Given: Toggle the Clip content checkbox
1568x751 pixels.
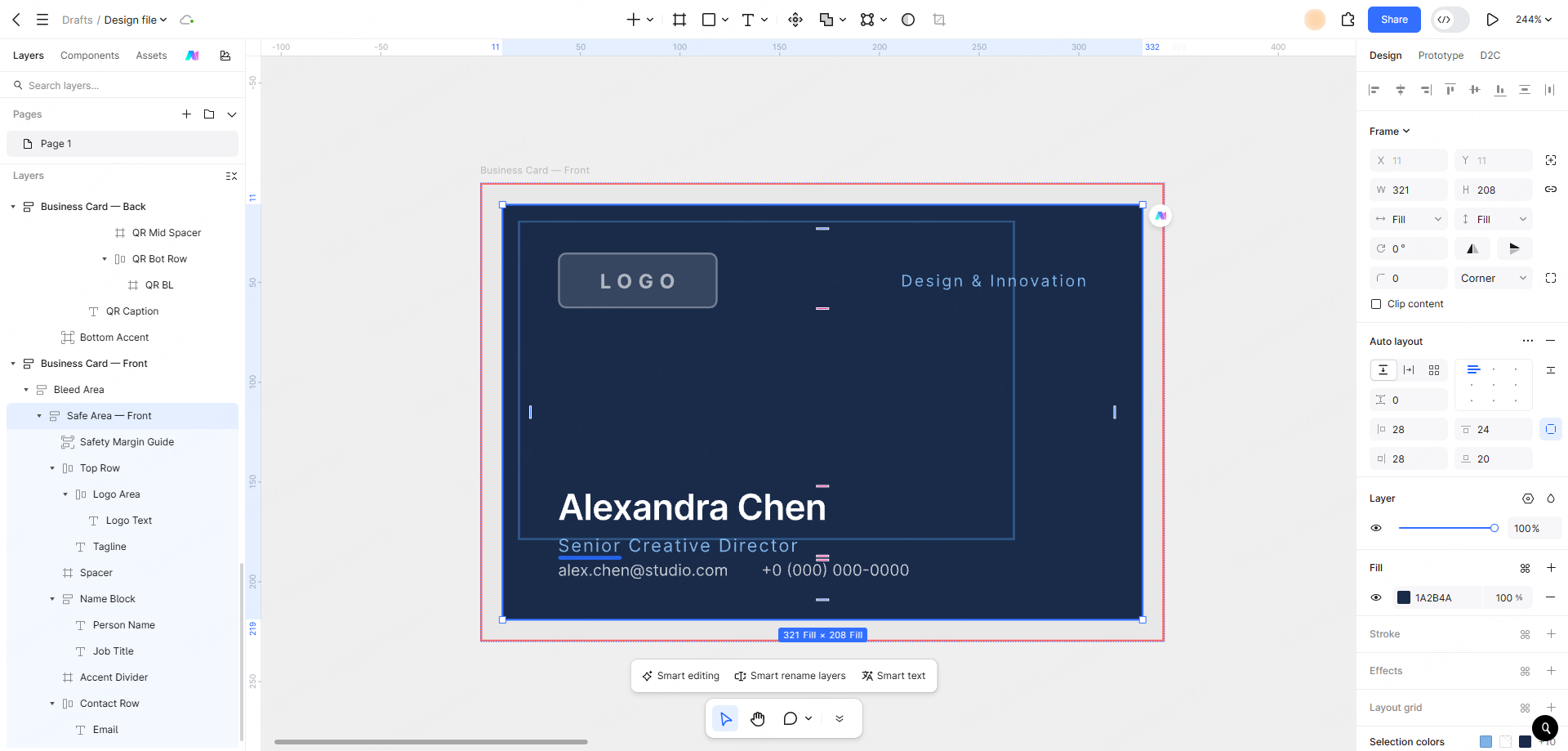Looking at the screenshot, I should click(x=1376, y=304).
